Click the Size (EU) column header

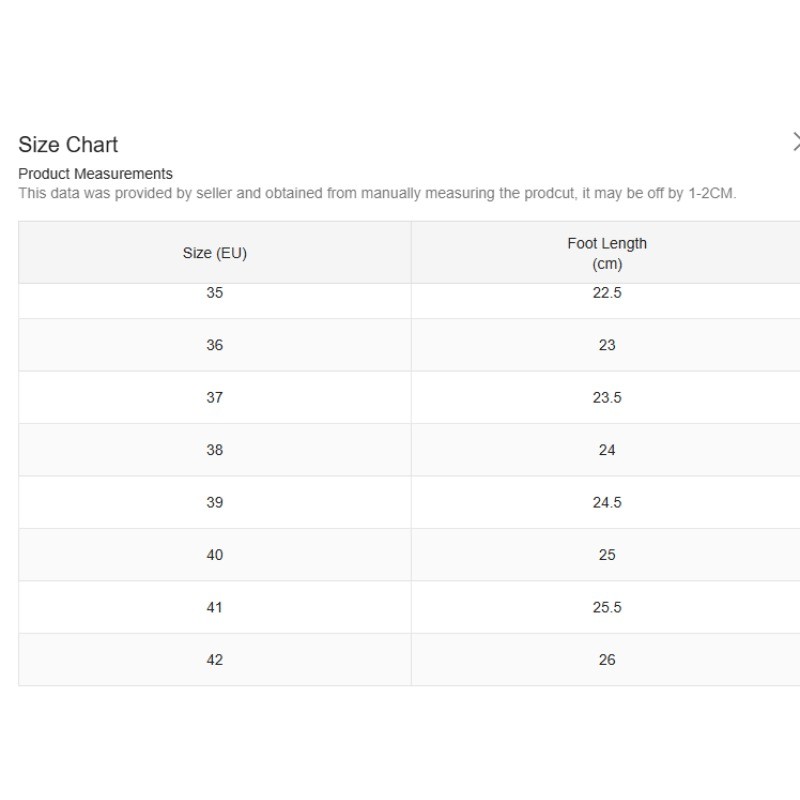click(214, 253)
